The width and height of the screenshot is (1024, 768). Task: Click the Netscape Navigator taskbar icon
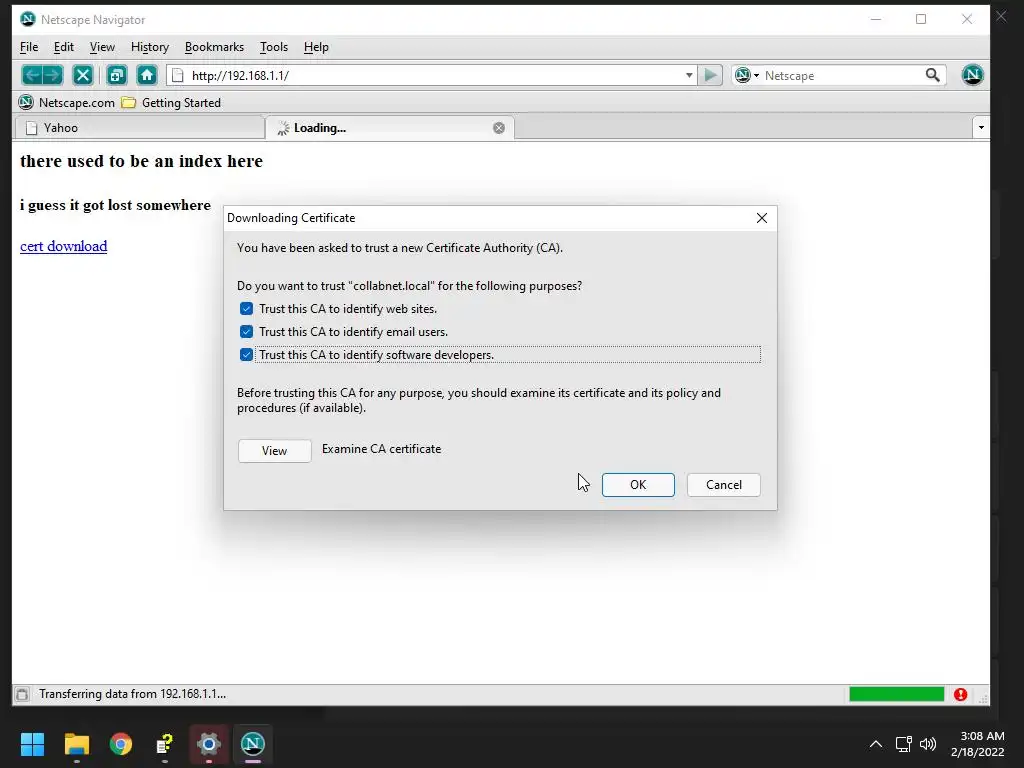click(x=253, y=744)
